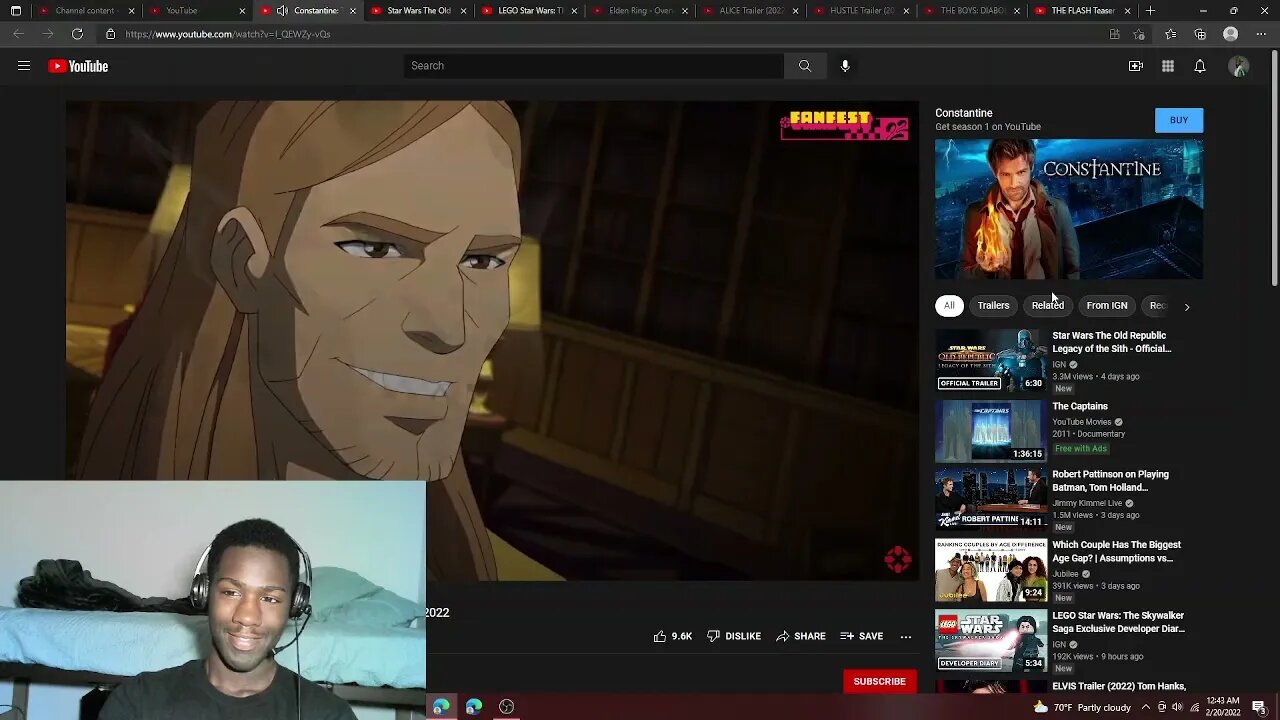Open 'Which Couple Has The Biggest Age Gap?' title
The width and height of the screenshot is (1280, 720).
1116,551
